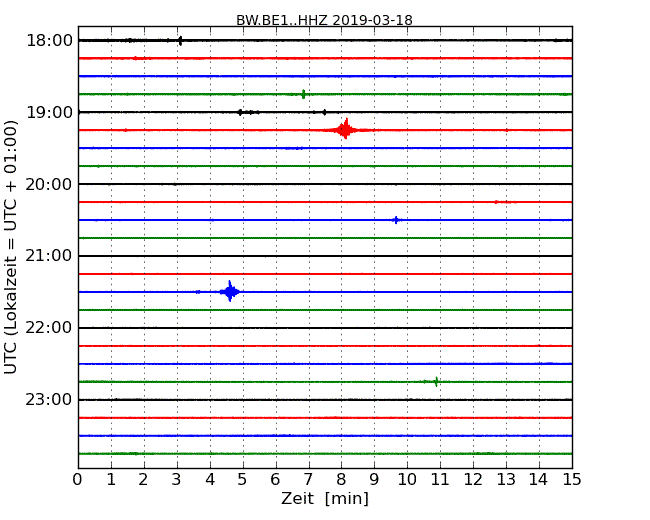Click the plot title BW.BE1..HHZ 2019-03-18
This screenshot has width=650, height=520.
click(x=324, y=20)
